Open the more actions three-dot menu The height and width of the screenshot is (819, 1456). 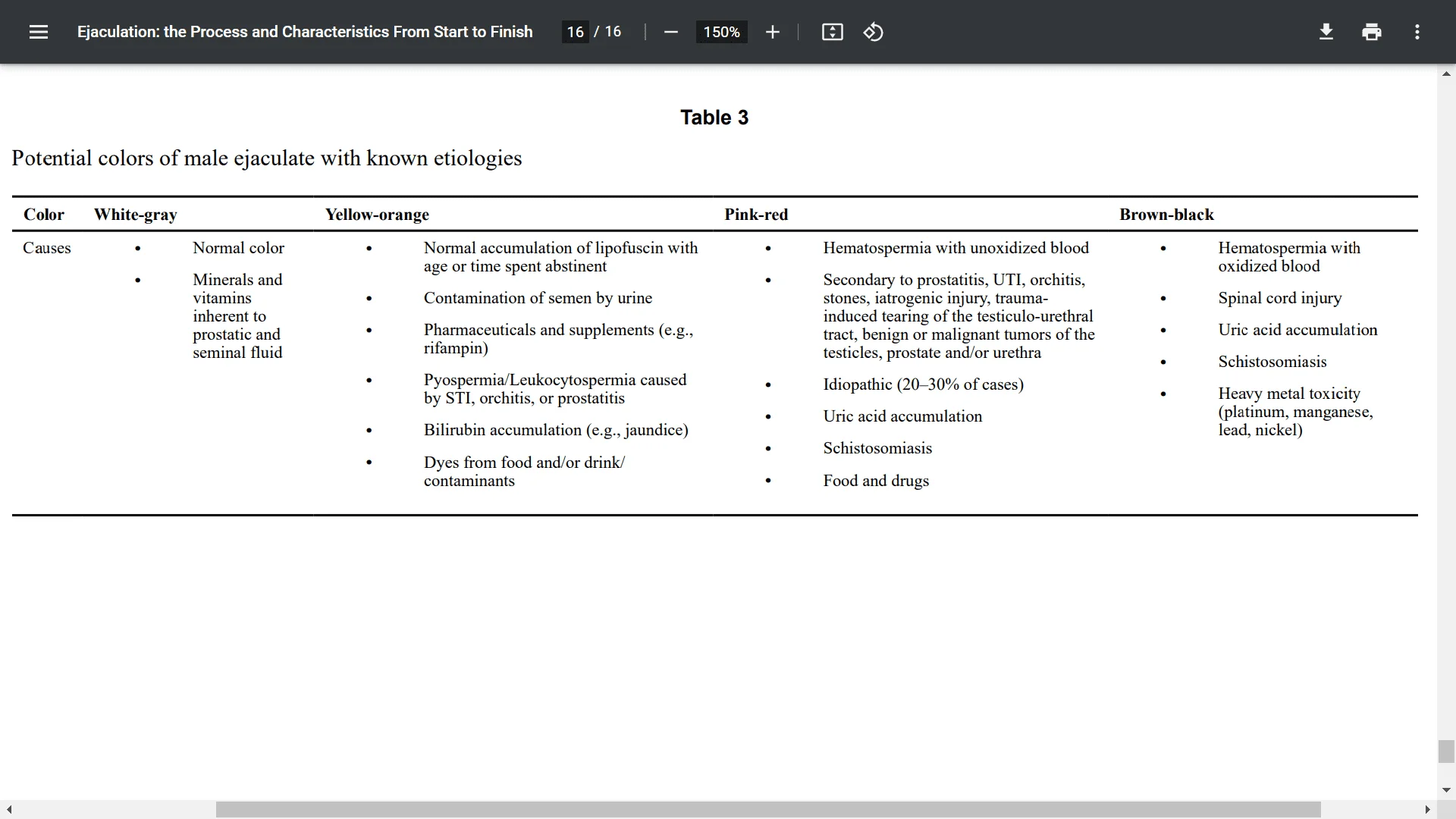coord(1417,32)
